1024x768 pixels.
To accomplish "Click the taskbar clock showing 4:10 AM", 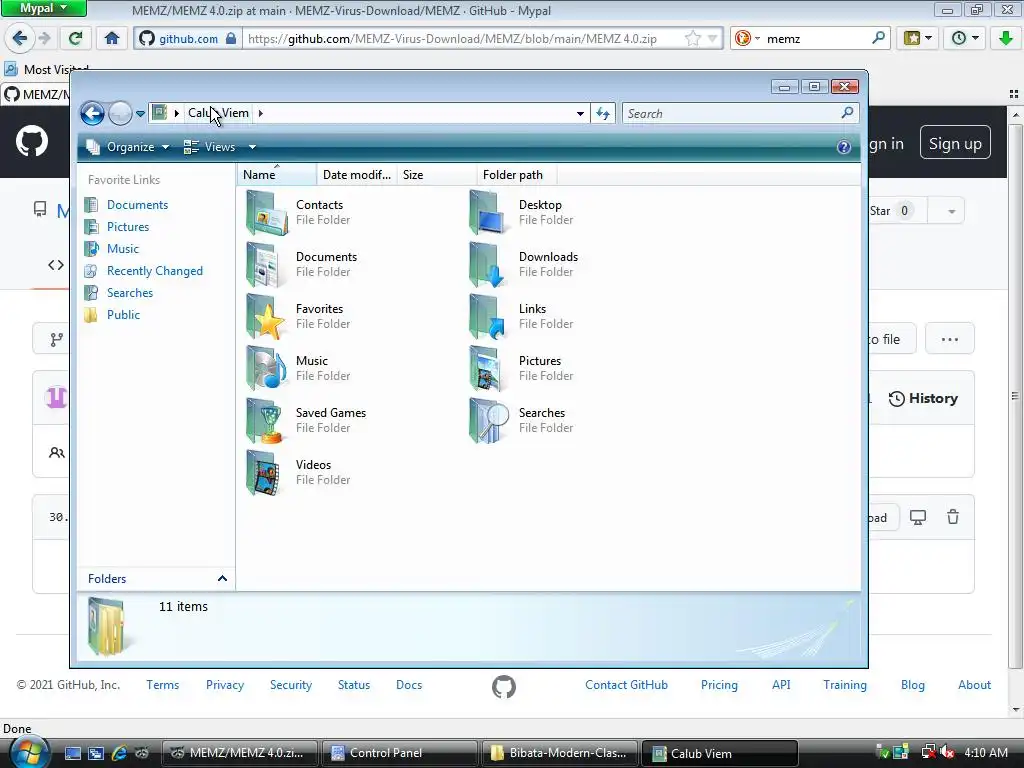I will (986, 753).
